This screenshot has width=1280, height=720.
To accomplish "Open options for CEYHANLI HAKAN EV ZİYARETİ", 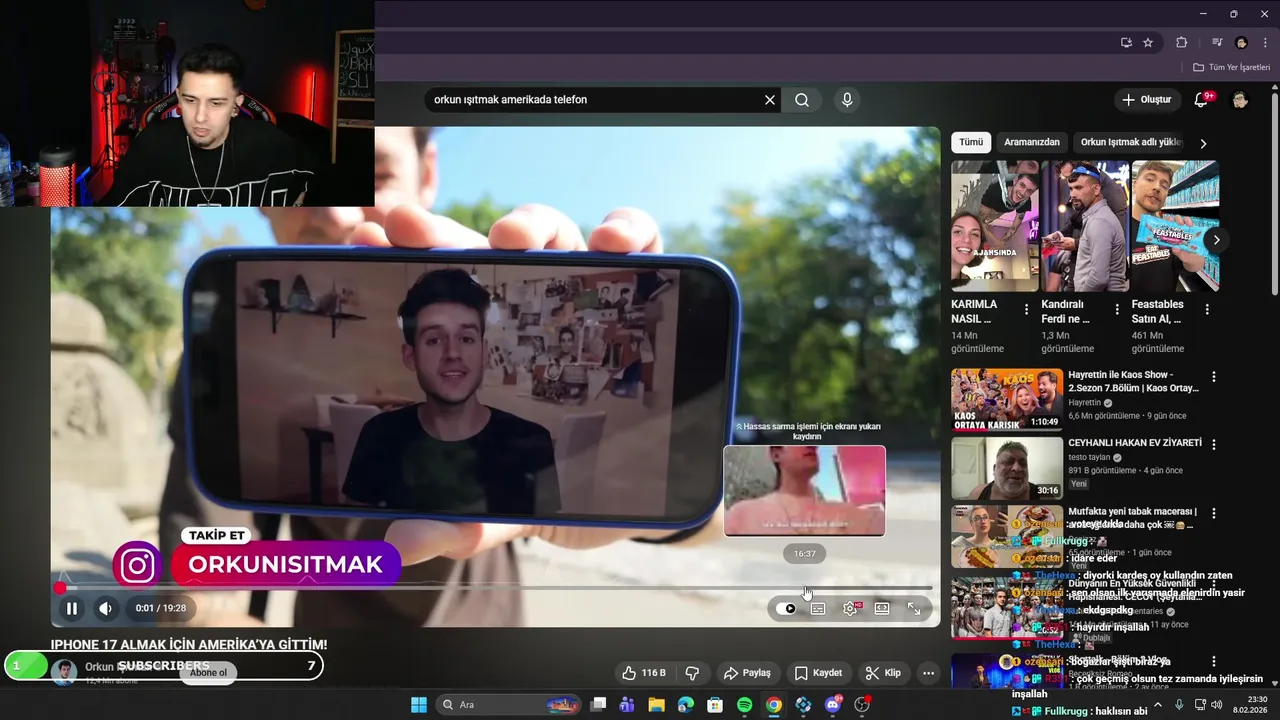I will pos(1214,444).
